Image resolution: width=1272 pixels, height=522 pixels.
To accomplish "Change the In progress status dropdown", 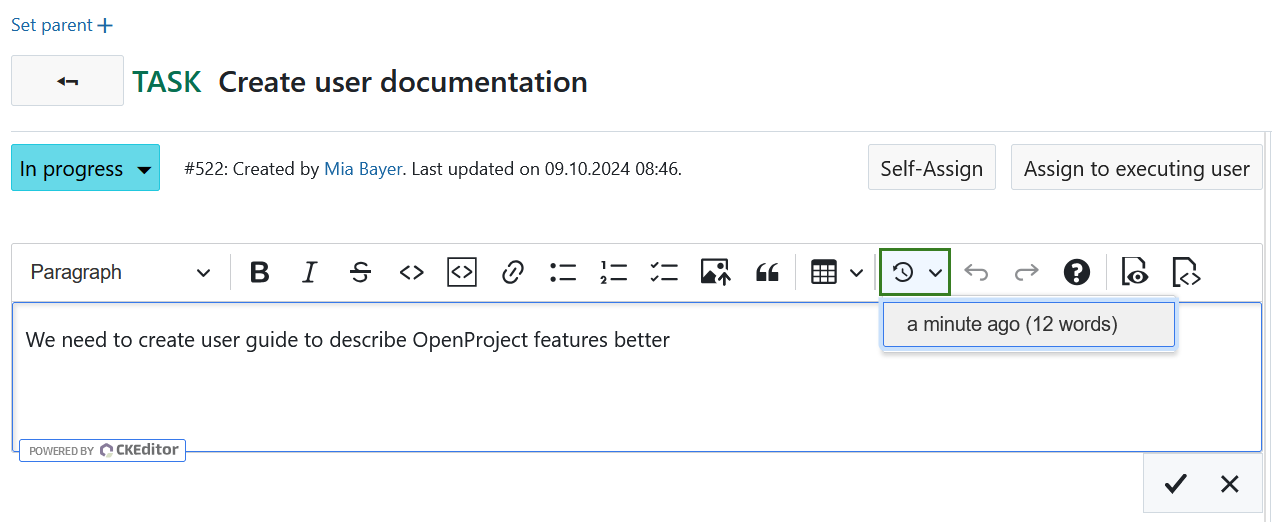I will click(85, 169).
